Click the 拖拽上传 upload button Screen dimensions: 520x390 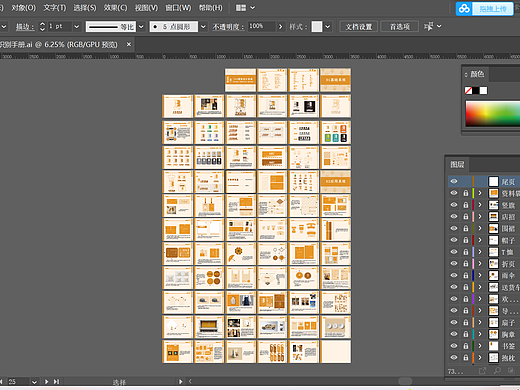(x=493, y=9)
